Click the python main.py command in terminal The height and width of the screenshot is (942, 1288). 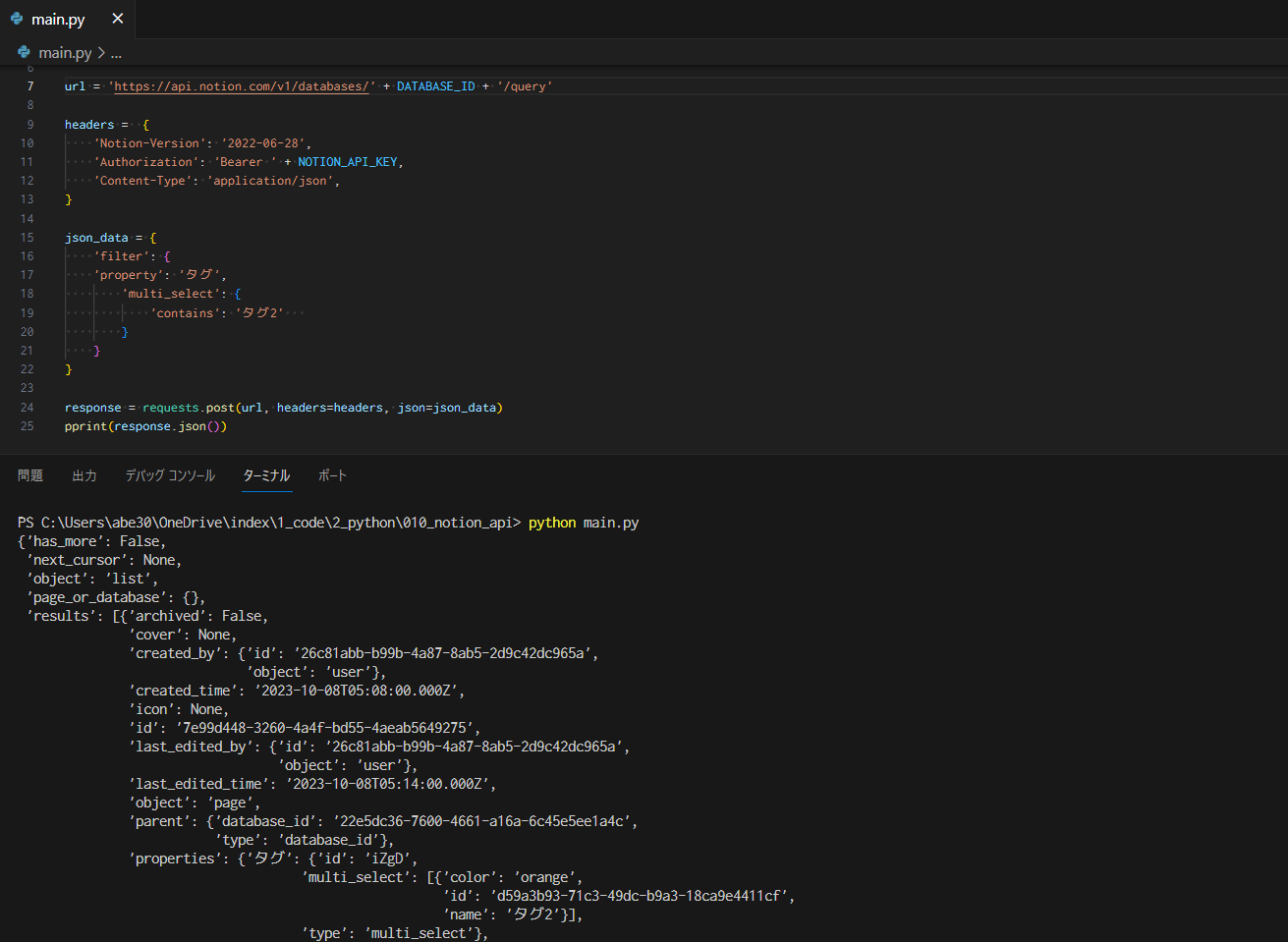[584, 523]
